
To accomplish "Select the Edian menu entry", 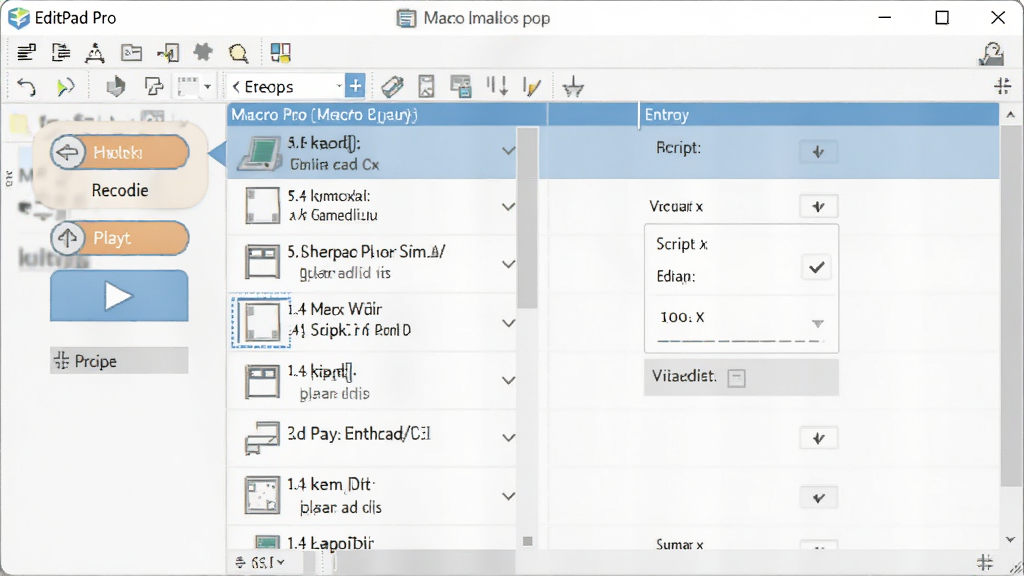I will (675, 276).
